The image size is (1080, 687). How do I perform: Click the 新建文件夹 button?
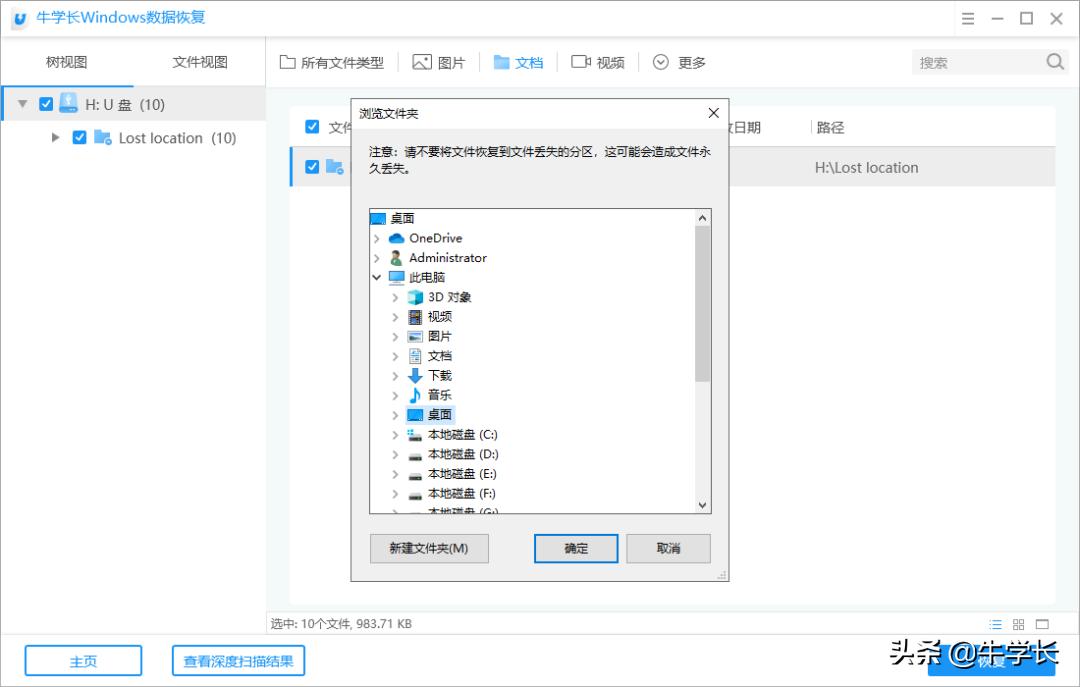(x=428, y=548)
